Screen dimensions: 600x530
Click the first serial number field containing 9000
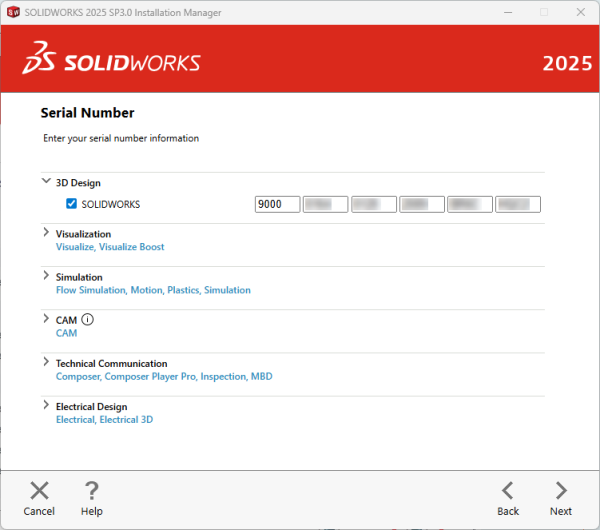(x=277, y=204)
